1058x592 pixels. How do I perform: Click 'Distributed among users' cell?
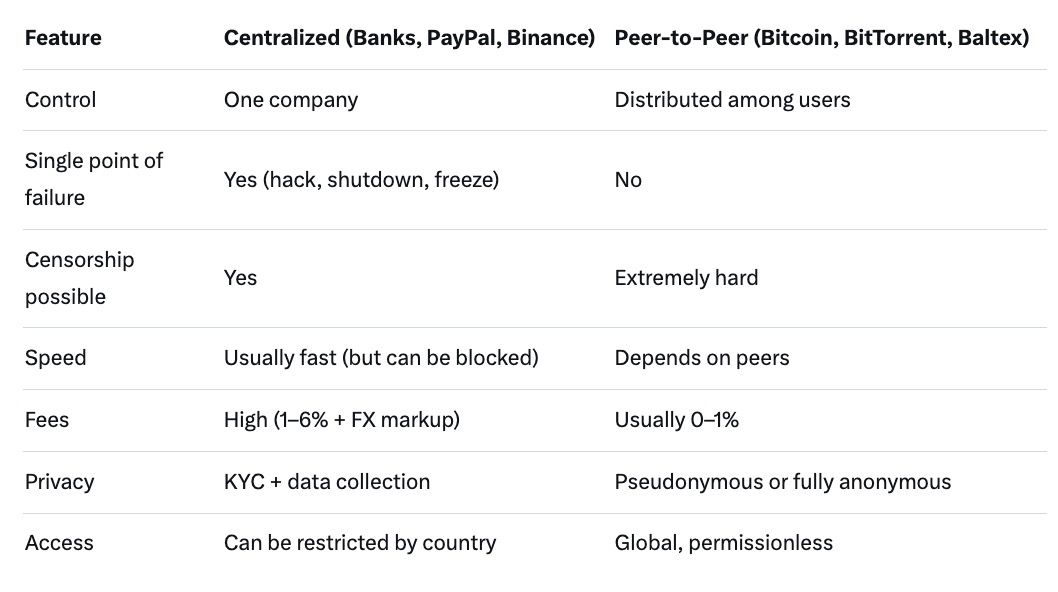click(730, 100)
